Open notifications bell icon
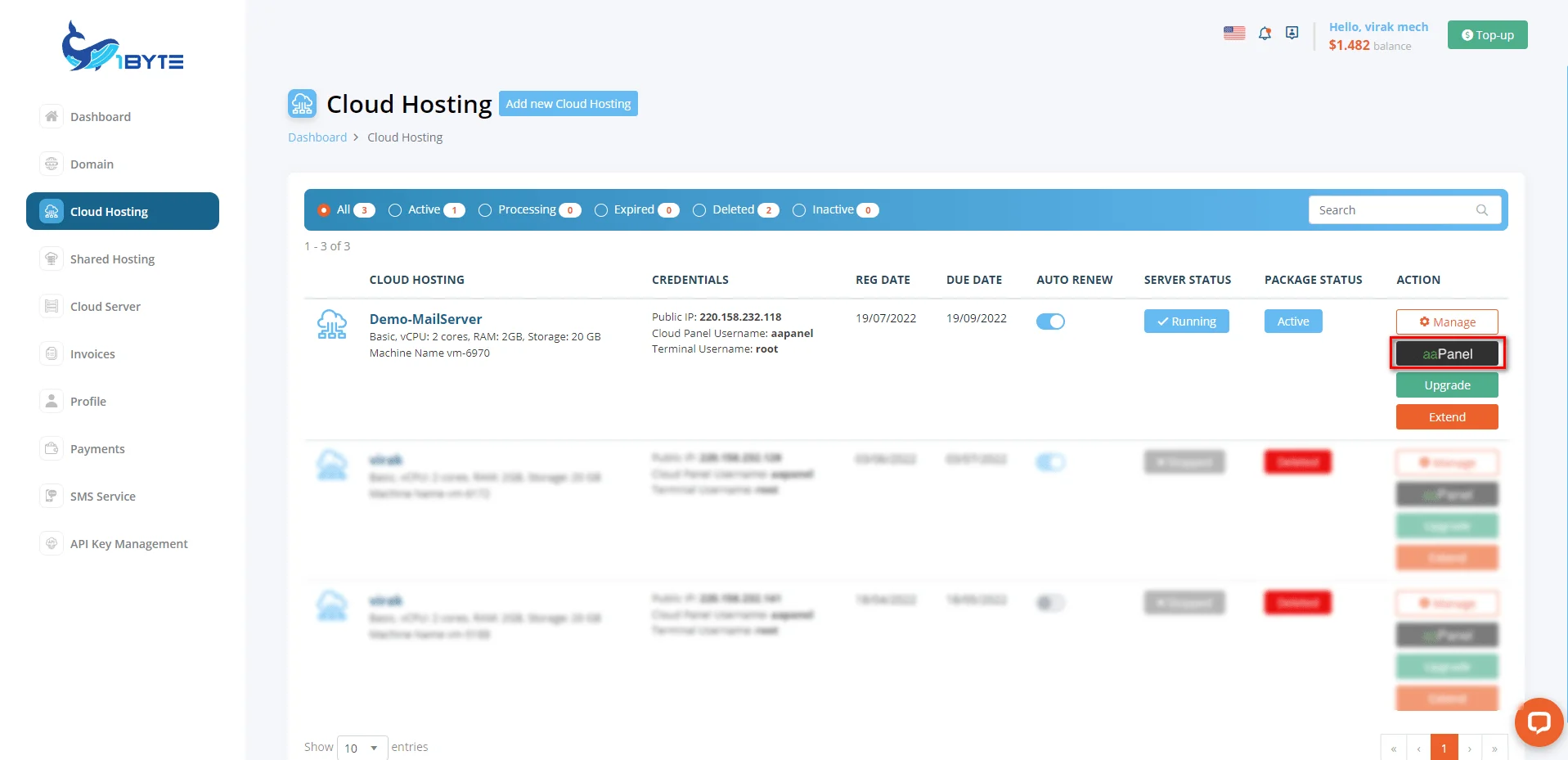 coord(1265,34)
